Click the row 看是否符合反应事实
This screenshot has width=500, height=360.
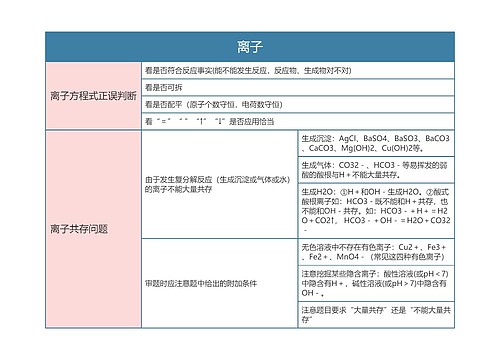click(x=298, y=71)
